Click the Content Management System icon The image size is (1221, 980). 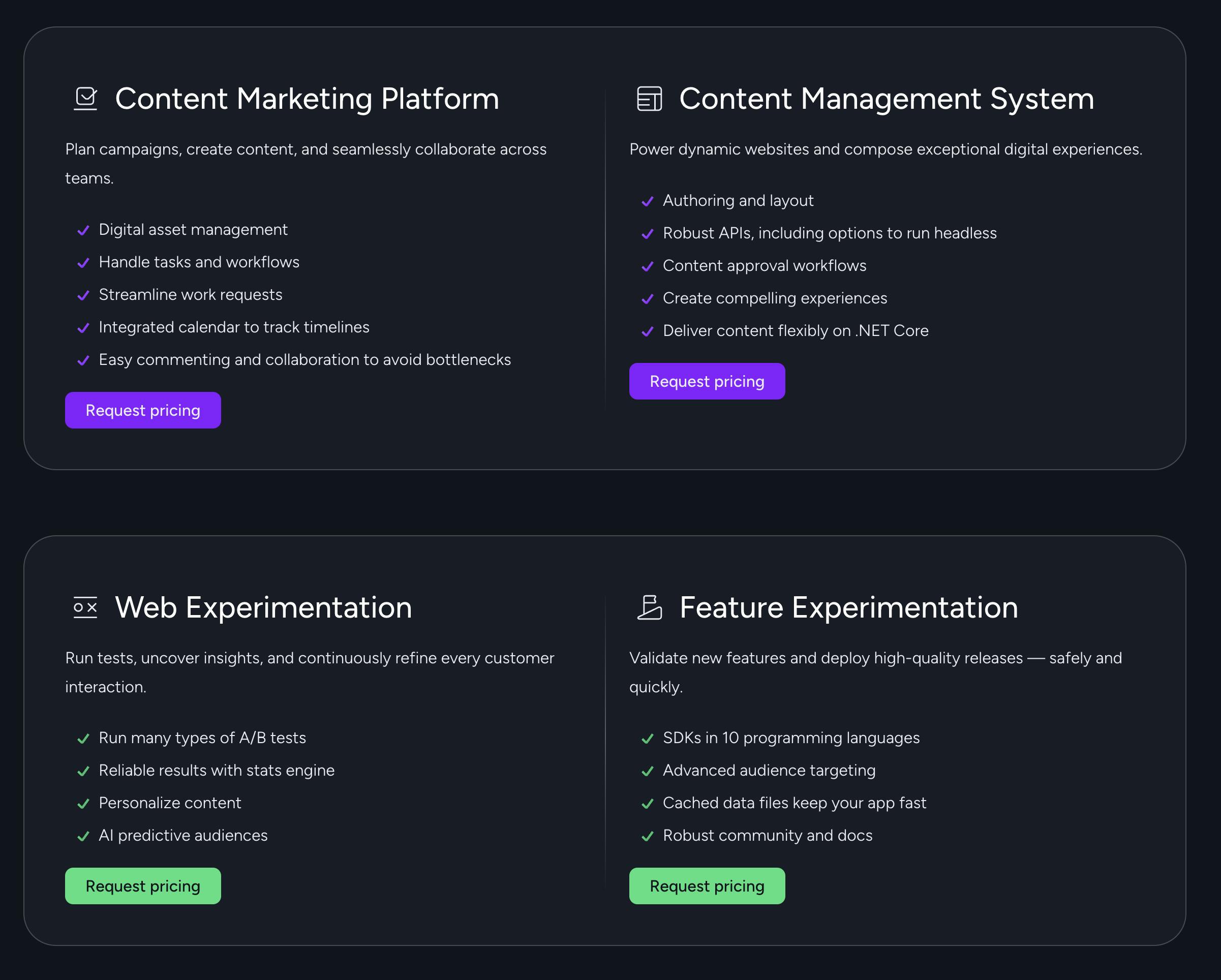tap(650, 99)
